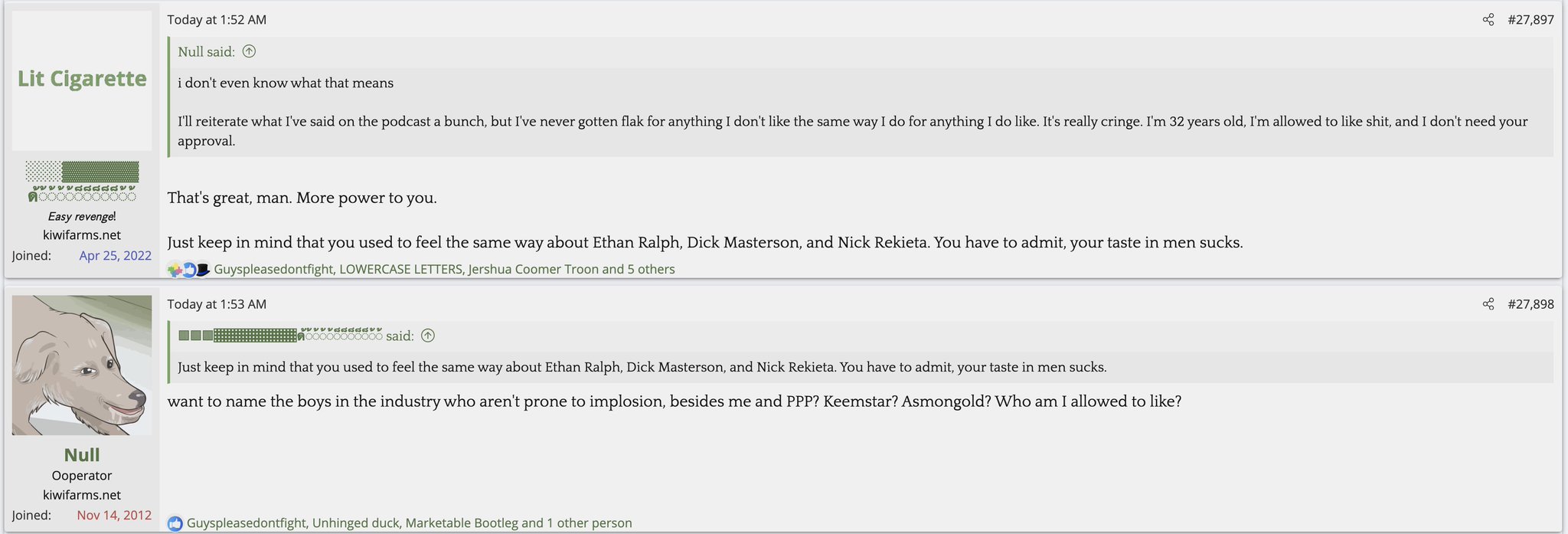Viewport: 1568px width, 534px height.
Task: Open permalink for post #27,898
Action: (1530, 304)
